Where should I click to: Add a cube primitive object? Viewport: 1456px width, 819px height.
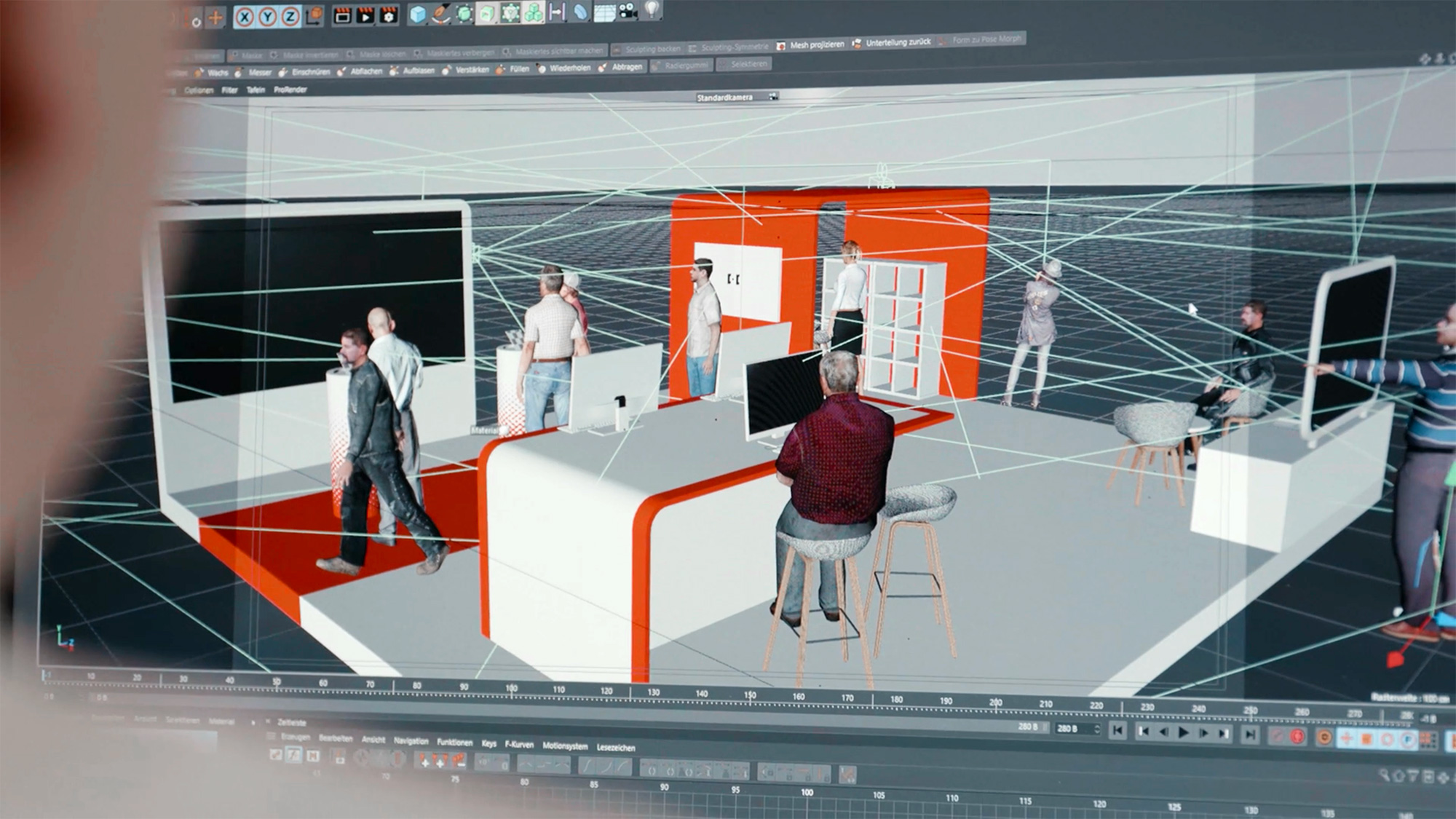(x=418, y=14)
